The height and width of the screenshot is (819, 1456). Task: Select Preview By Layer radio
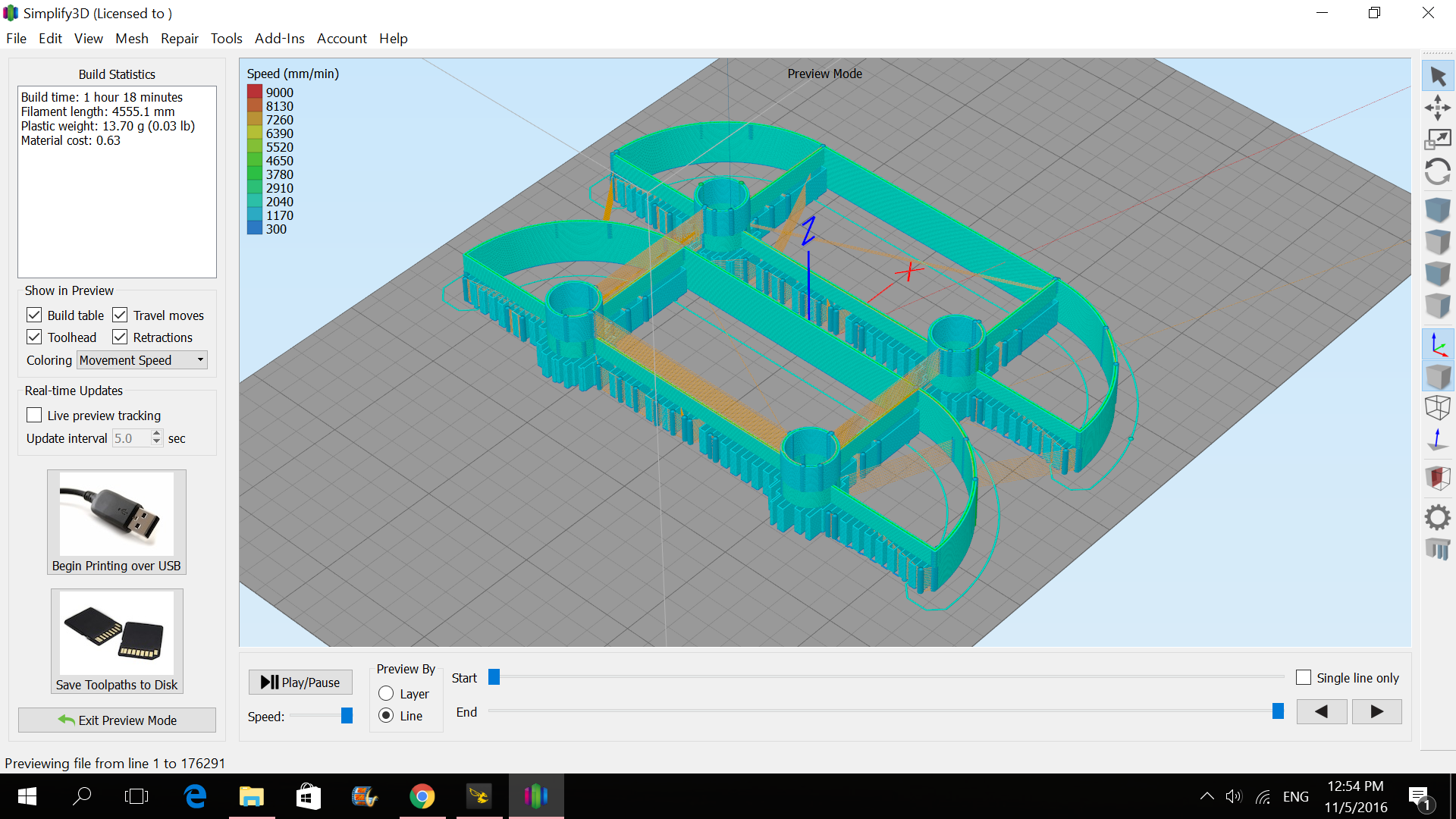(386, 694)
